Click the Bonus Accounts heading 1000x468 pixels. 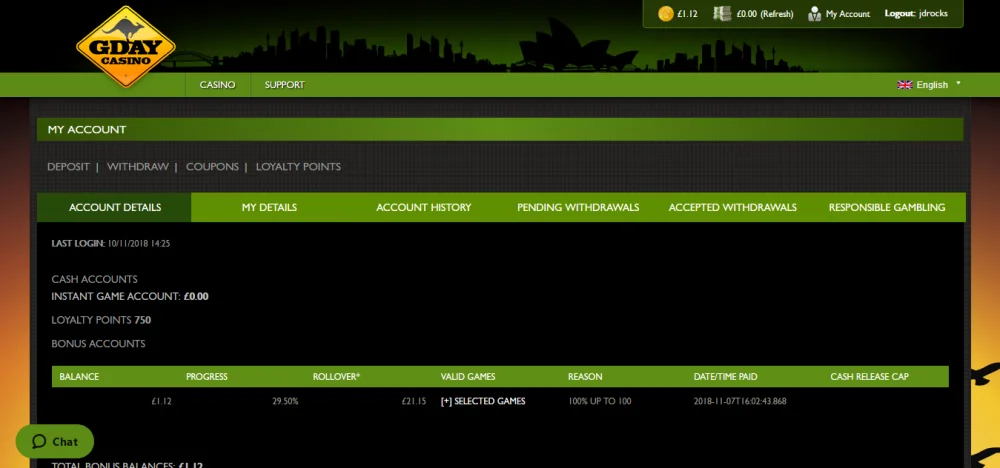(98, 344)
